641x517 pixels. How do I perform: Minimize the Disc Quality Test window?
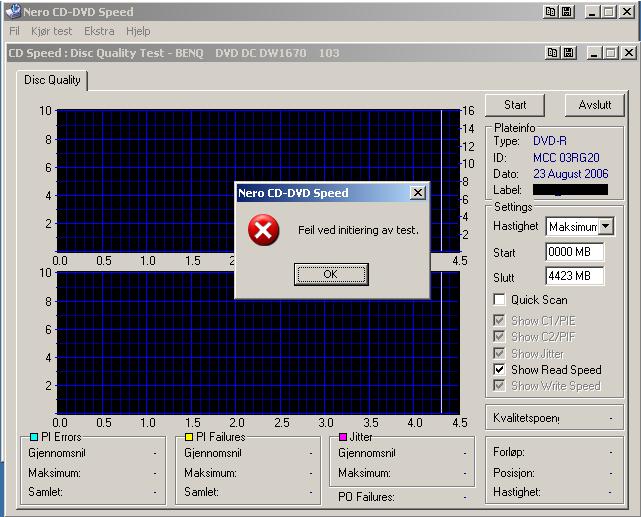594,53
